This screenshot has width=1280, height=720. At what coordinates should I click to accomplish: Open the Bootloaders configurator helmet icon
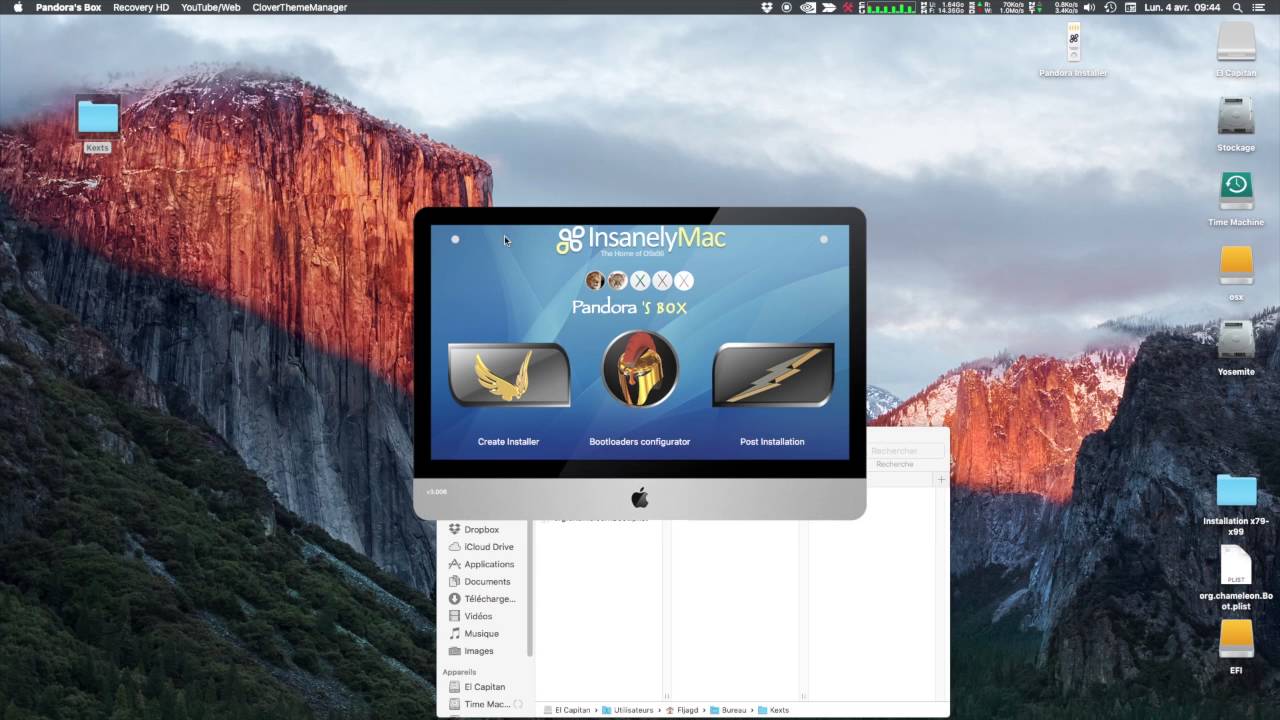pos(640,368)
